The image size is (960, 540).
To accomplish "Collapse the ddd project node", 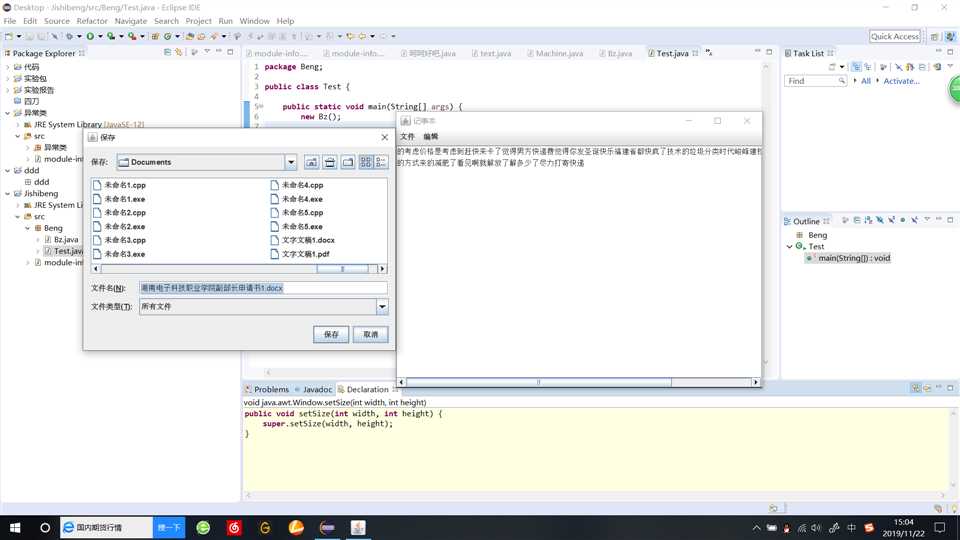I will [x=7, y=171].
